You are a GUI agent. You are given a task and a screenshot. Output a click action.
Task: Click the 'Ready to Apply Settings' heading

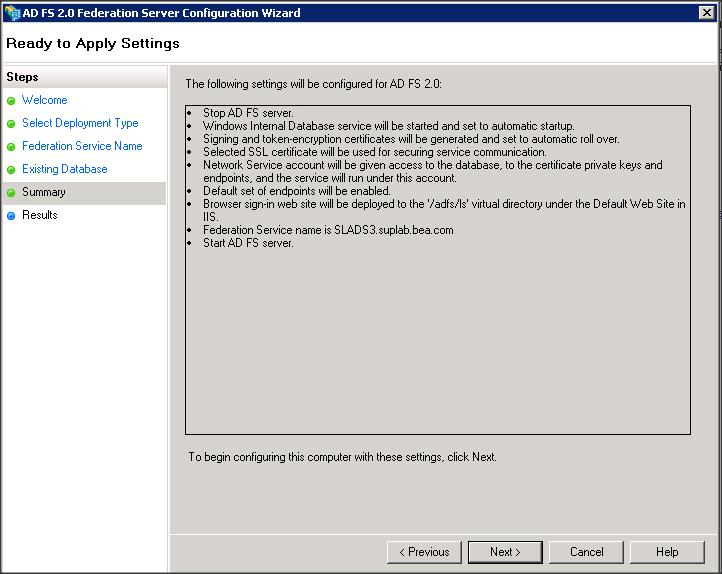[x=93, y=43]
